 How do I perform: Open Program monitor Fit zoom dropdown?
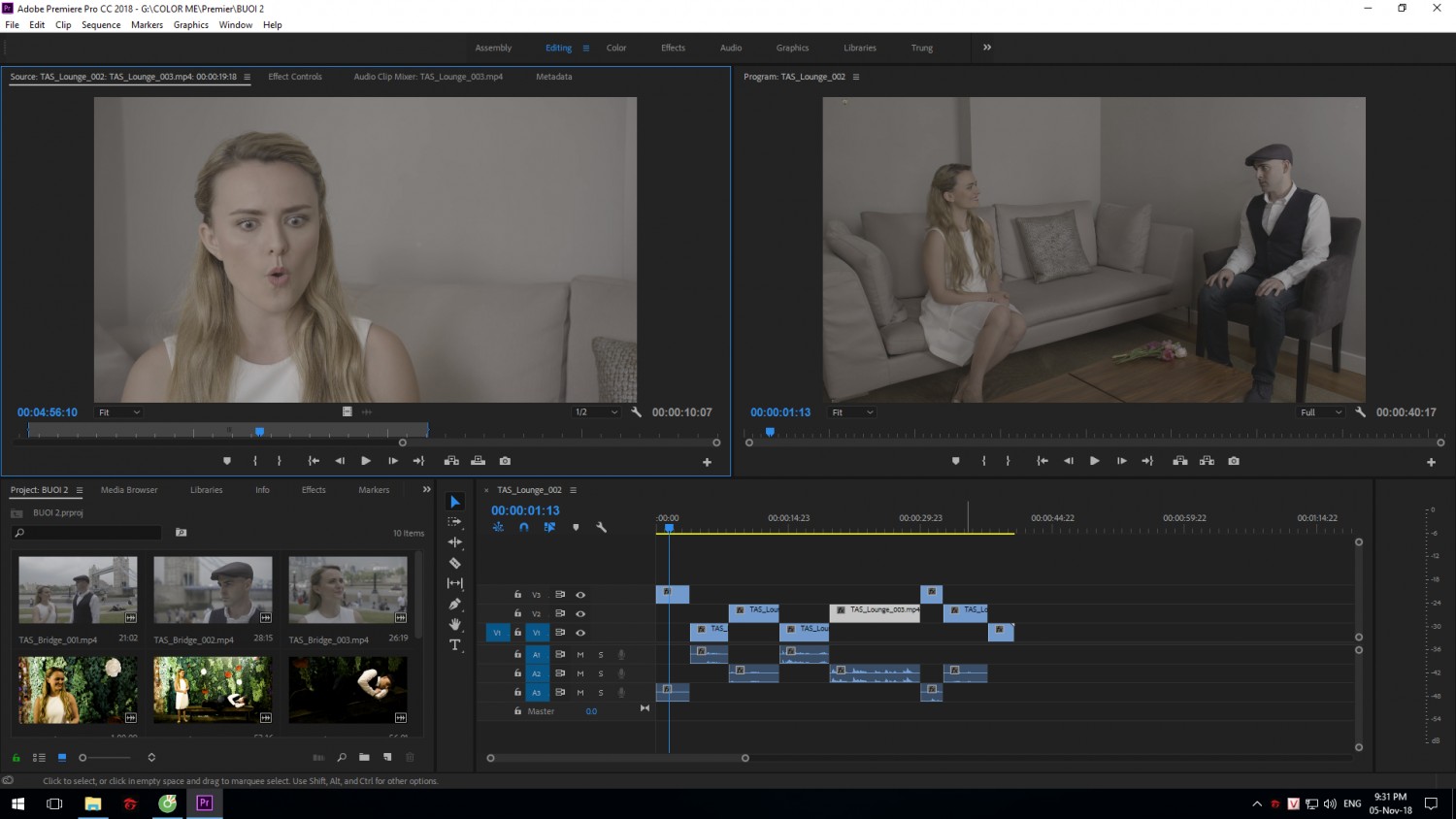click(852, 412)
